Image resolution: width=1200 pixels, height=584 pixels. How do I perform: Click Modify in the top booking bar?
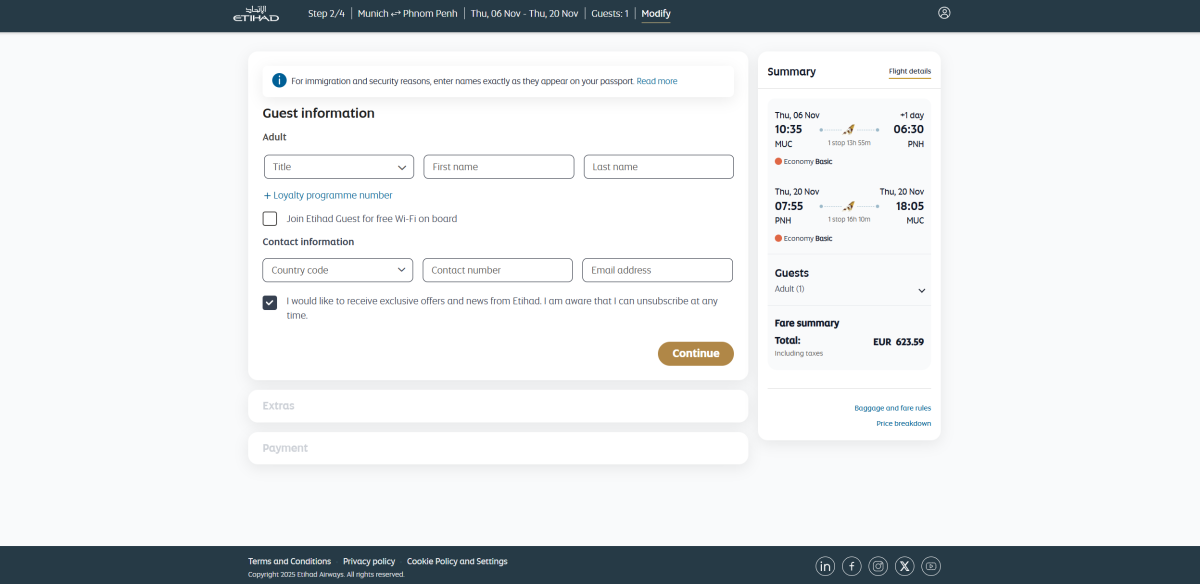[656, 14]
